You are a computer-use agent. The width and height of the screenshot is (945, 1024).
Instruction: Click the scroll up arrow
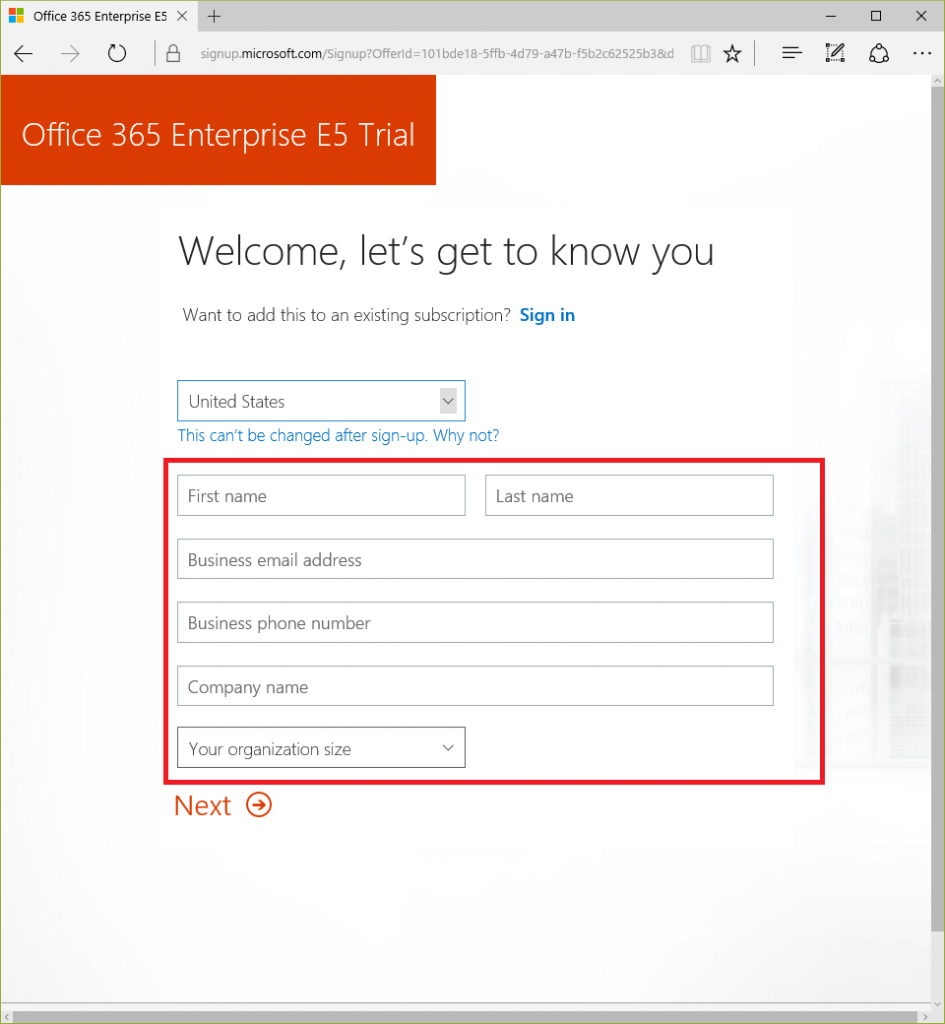click(x=937, y=81)
